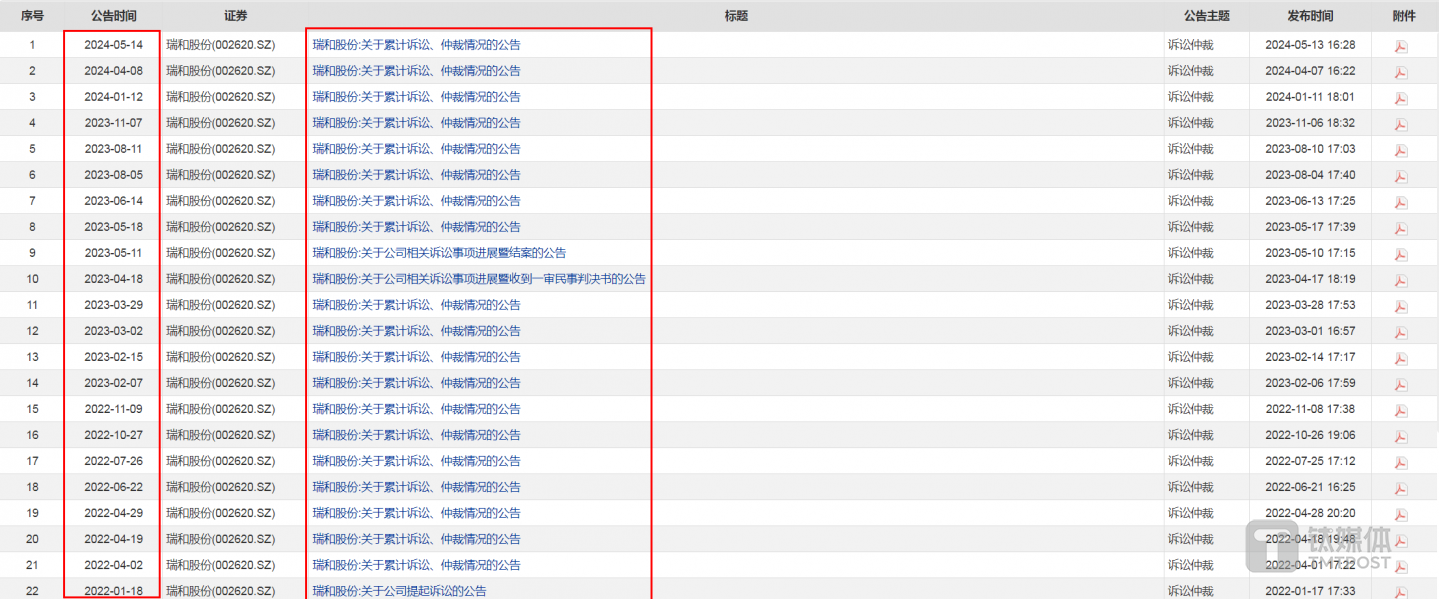The height and width of the screenshot is (599, 1439).
Task: Click the 证券 column header
Action: pos(236,16)
